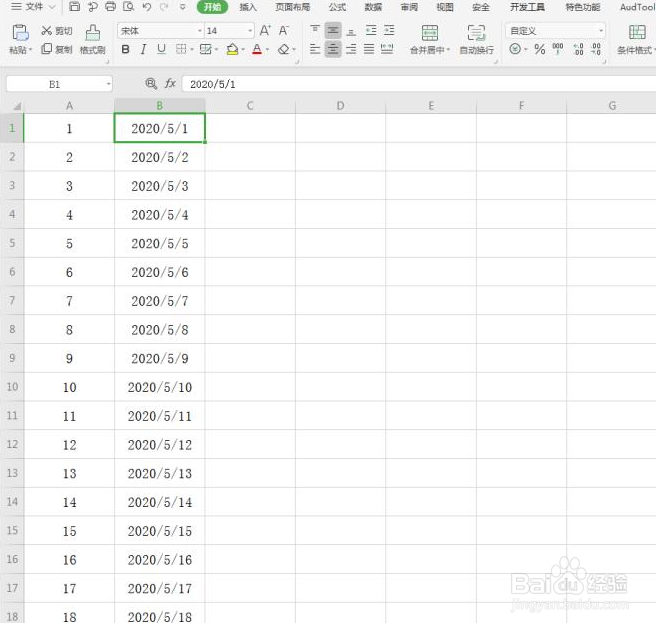
Task: Click the eraser clear-format icon
Action: click(284, 50)
